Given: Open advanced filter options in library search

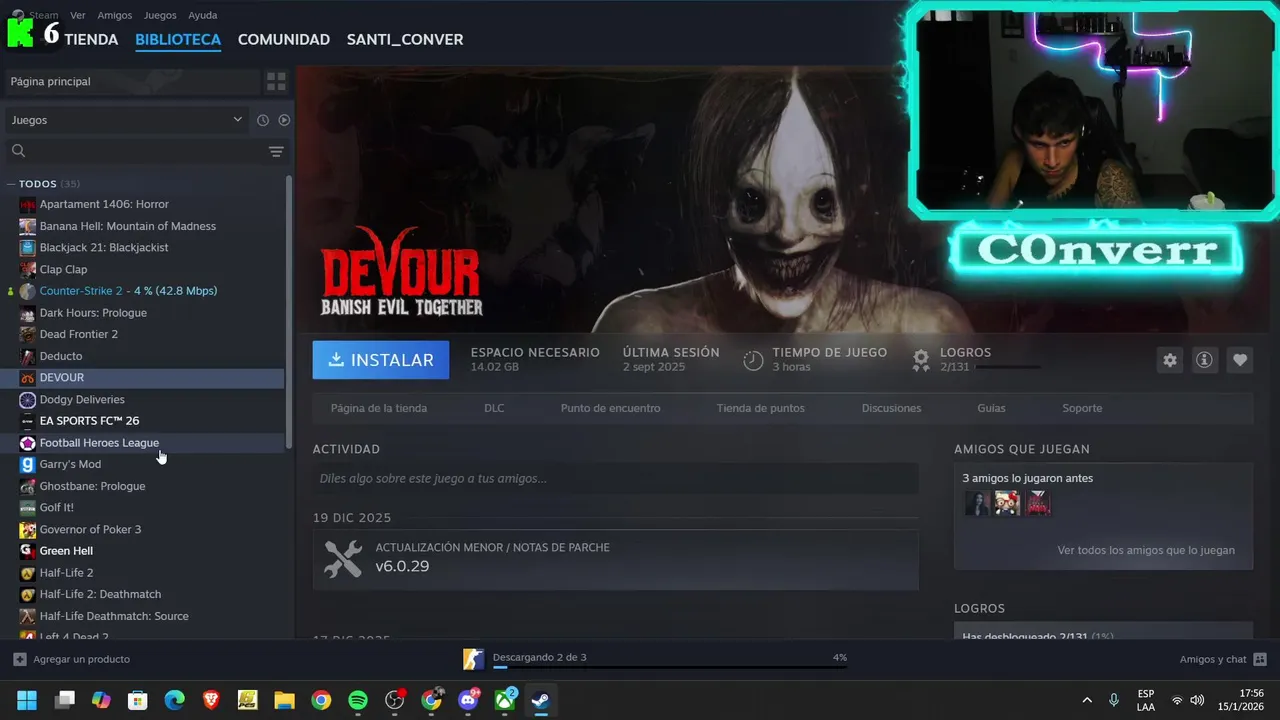Looking at the screenshot, I should (276, 151).
